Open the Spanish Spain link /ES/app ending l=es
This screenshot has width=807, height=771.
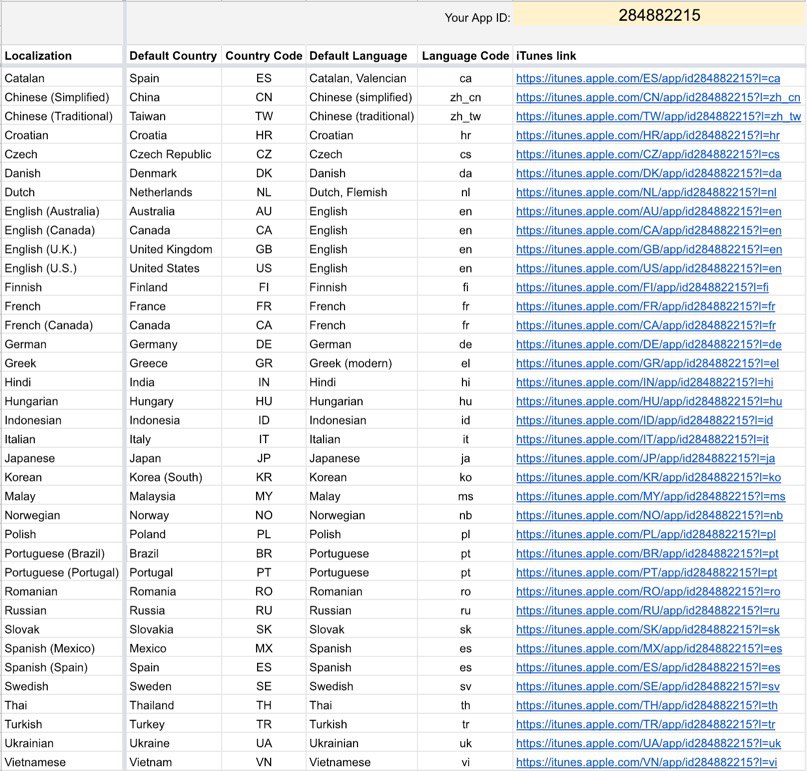click(x=648, y=668)
